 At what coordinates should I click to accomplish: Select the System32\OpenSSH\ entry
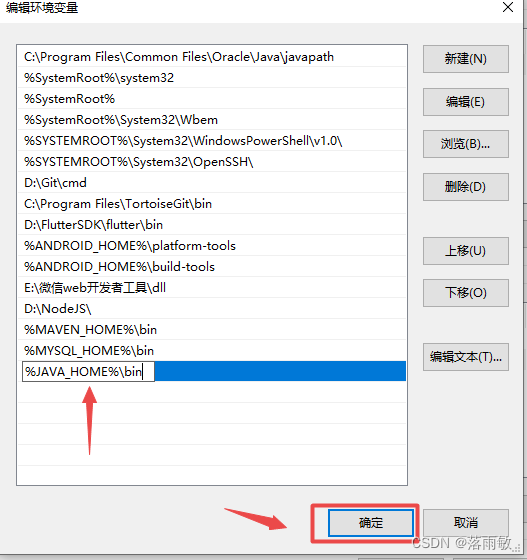[x=212, y=162]
